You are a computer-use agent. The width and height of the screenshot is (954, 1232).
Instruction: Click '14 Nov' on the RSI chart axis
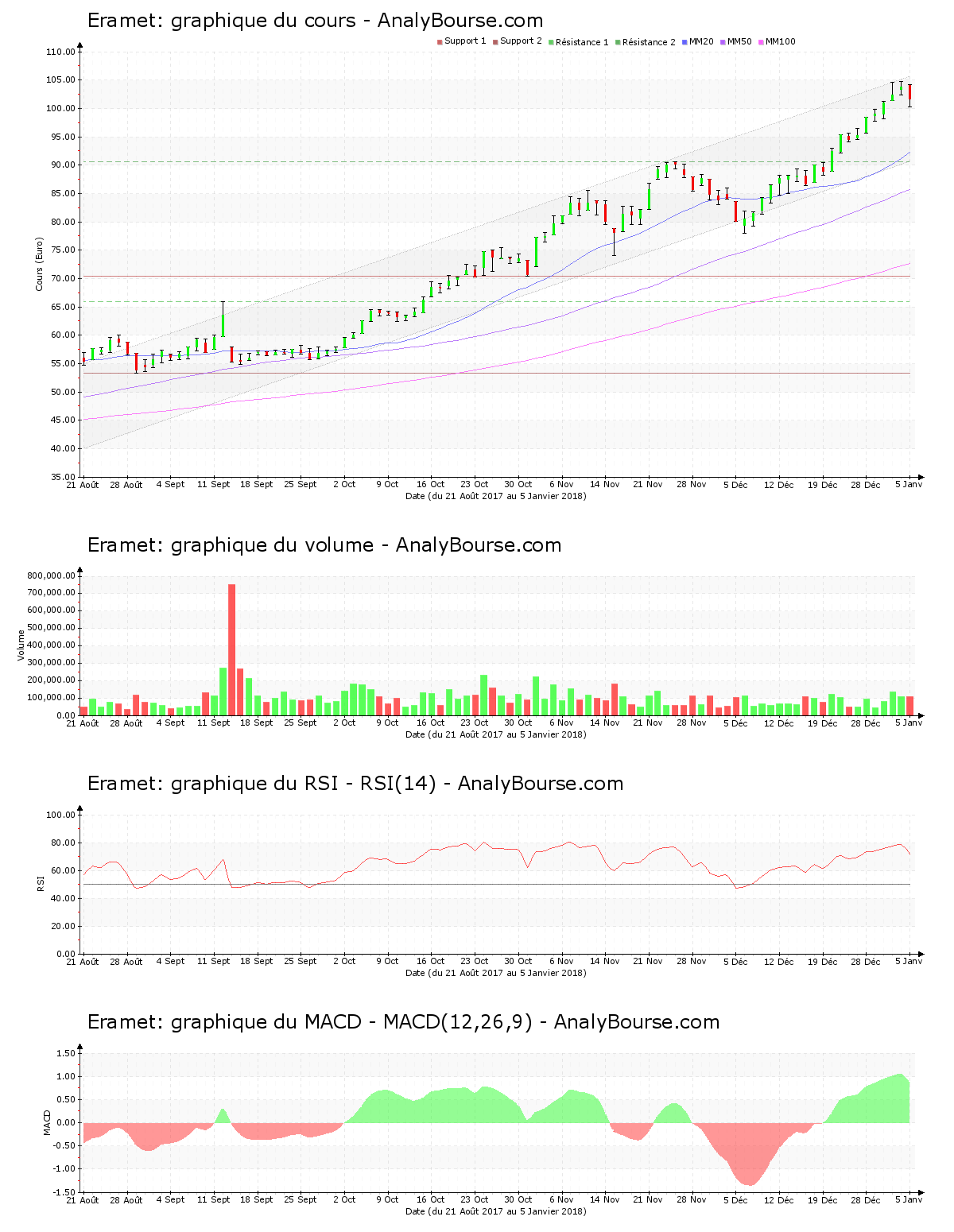coord(605,961)
